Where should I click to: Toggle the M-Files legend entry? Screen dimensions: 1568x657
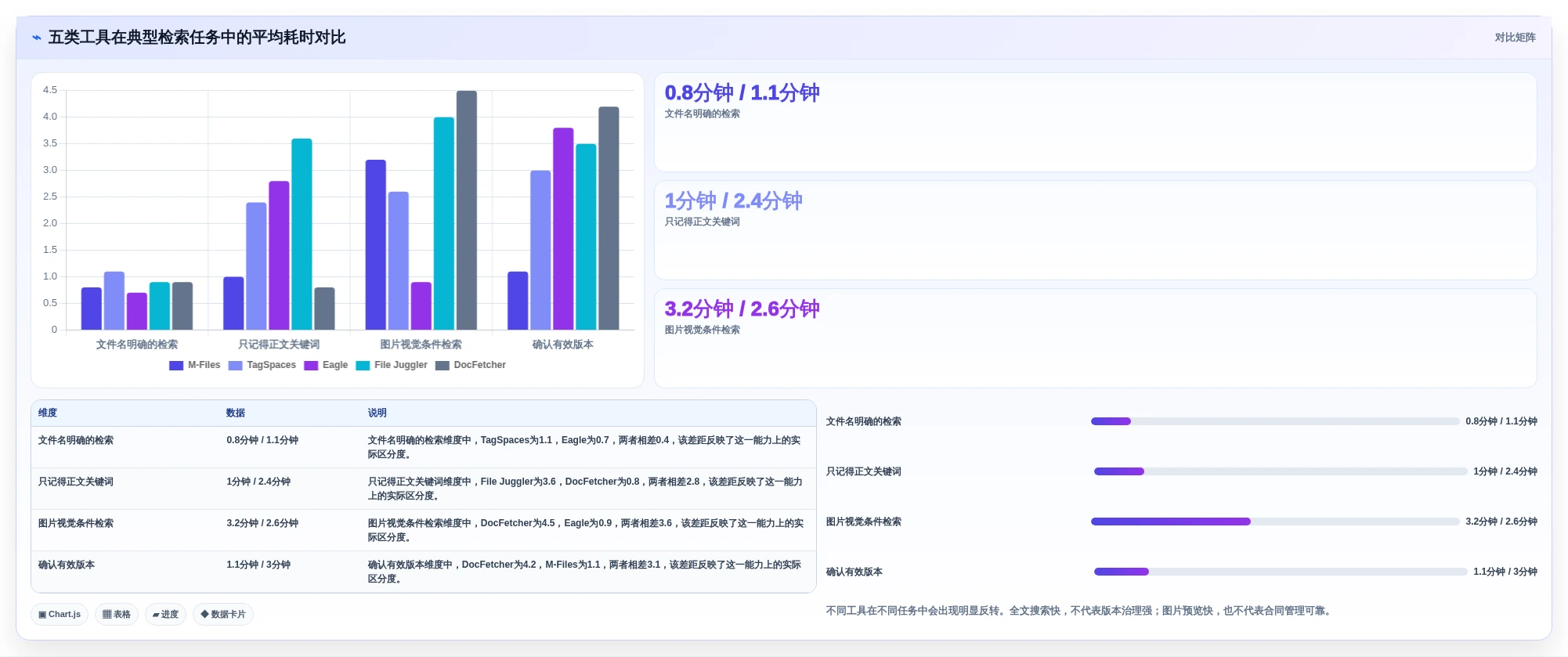click(x=195, y=365)
